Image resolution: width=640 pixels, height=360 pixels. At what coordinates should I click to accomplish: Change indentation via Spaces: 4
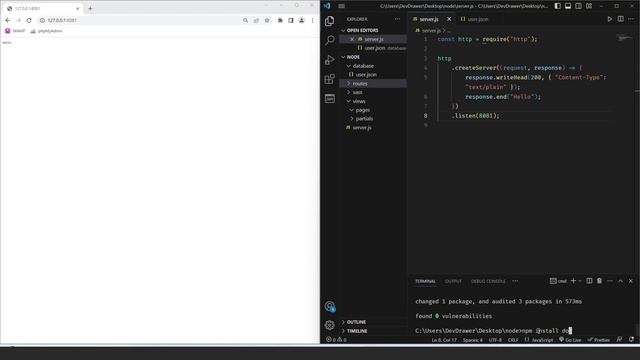click(x=472, y=340)
